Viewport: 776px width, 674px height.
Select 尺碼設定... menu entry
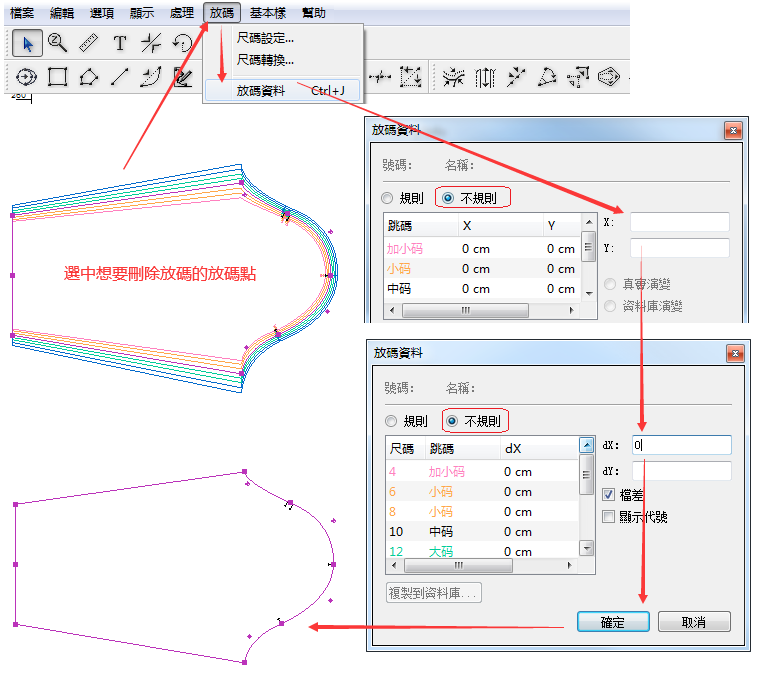tap(265, 38)
